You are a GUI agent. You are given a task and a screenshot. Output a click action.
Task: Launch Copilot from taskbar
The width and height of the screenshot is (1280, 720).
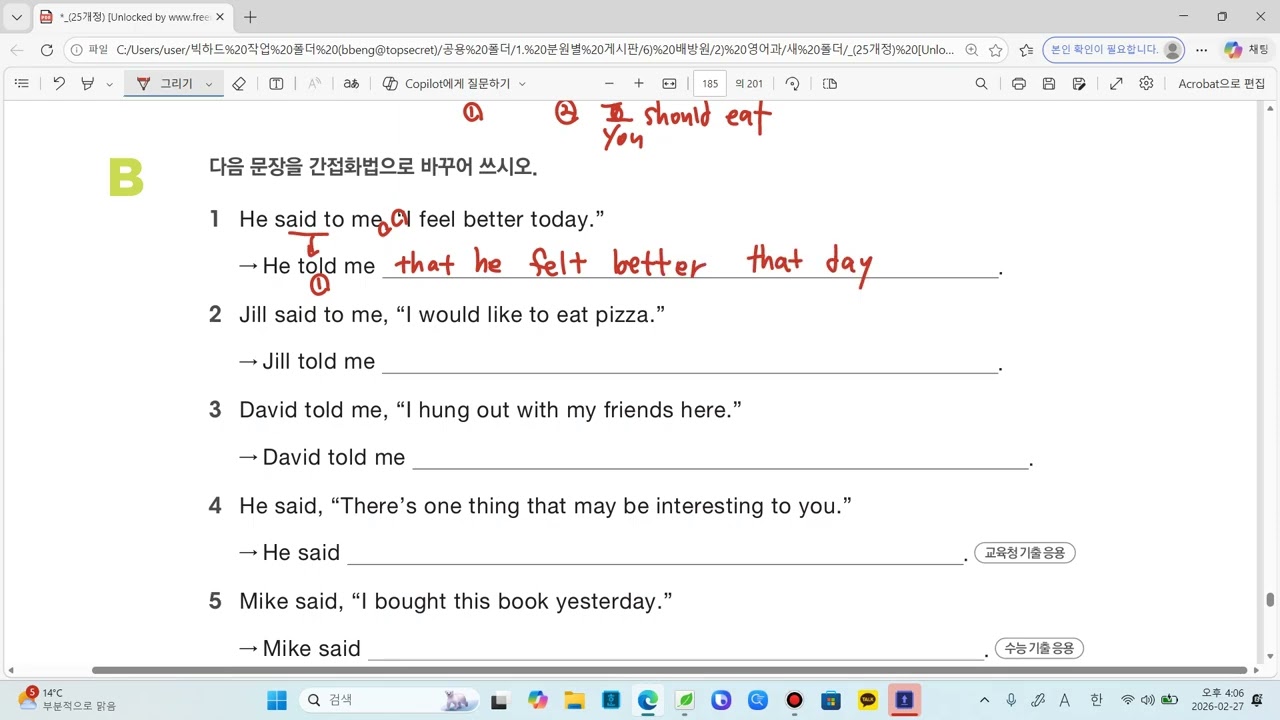(538, 700)
